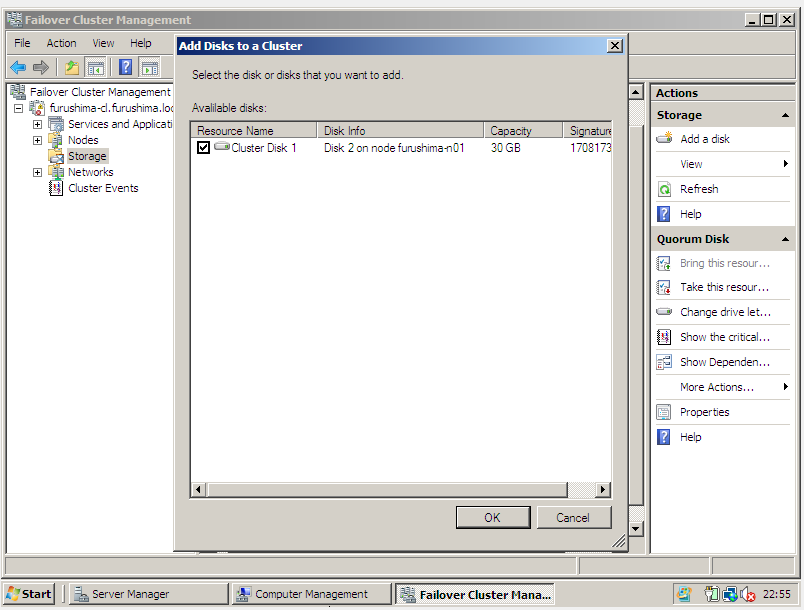Switch to Server Manager on taskbar

coord(149,594)
